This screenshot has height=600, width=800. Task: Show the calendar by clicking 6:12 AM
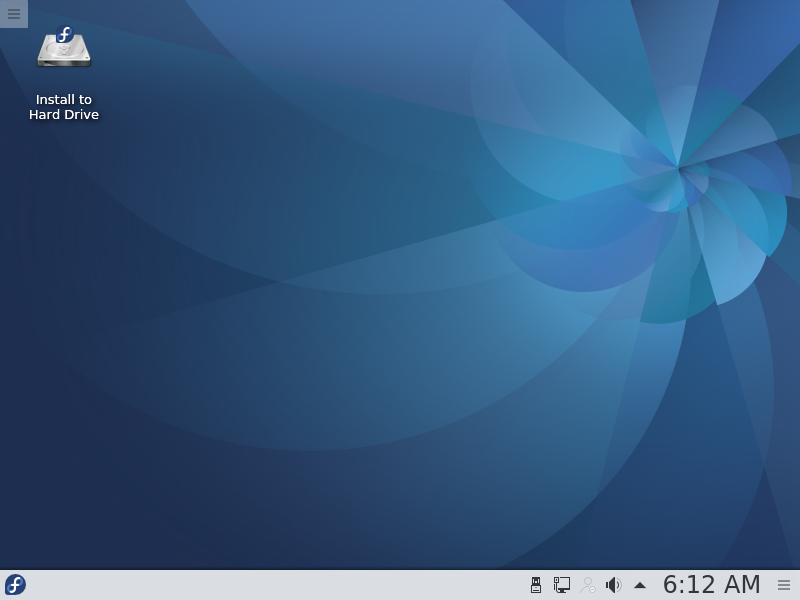click(711, 585)
